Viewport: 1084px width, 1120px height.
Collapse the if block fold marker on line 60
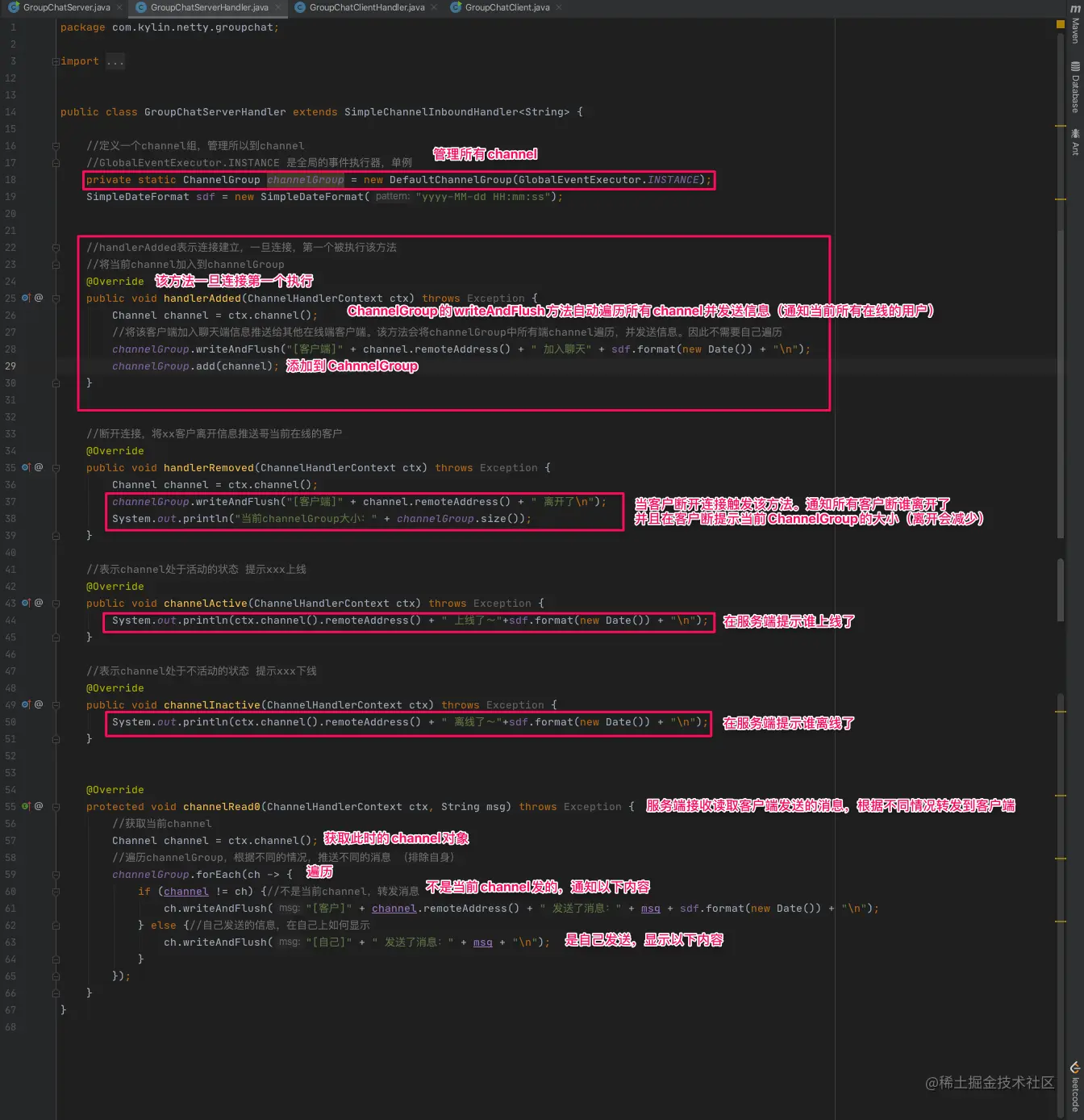tap(56, 891)
